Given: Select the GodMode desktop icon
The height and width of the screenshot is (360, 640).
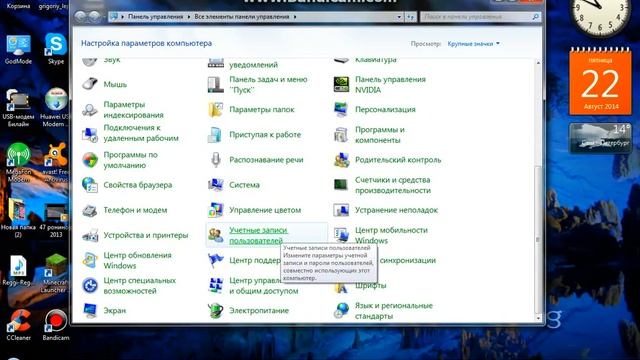Looking at the screenshot, I should tap(18, 50).
